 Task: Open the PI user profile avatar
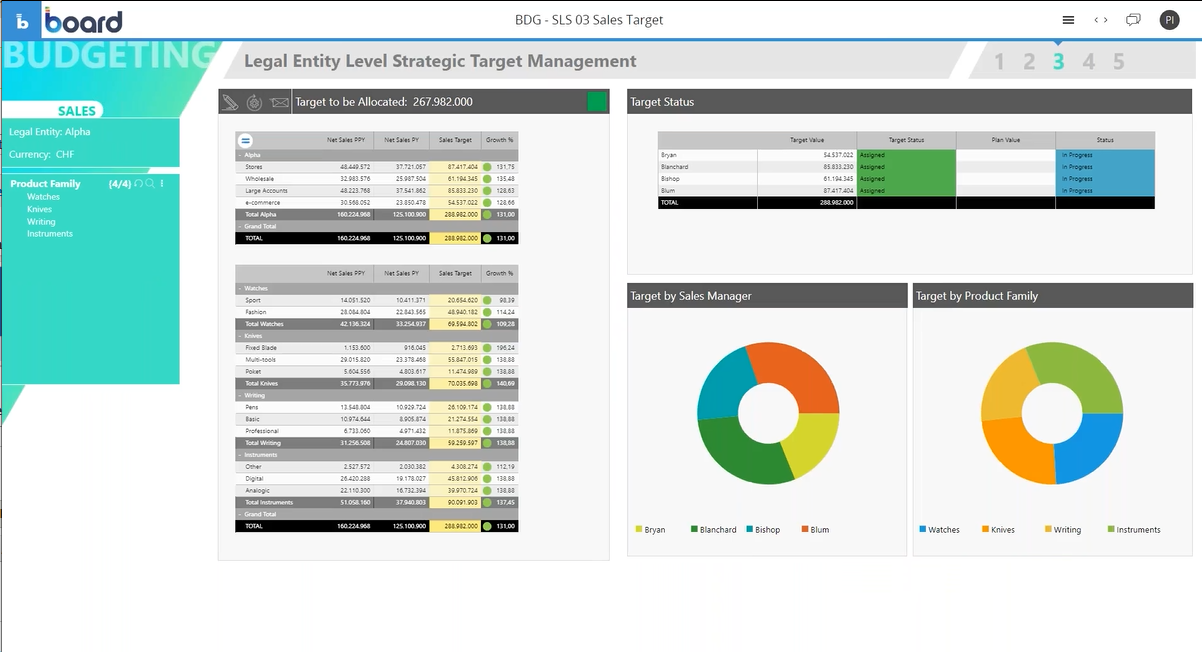coord(1169,20)
